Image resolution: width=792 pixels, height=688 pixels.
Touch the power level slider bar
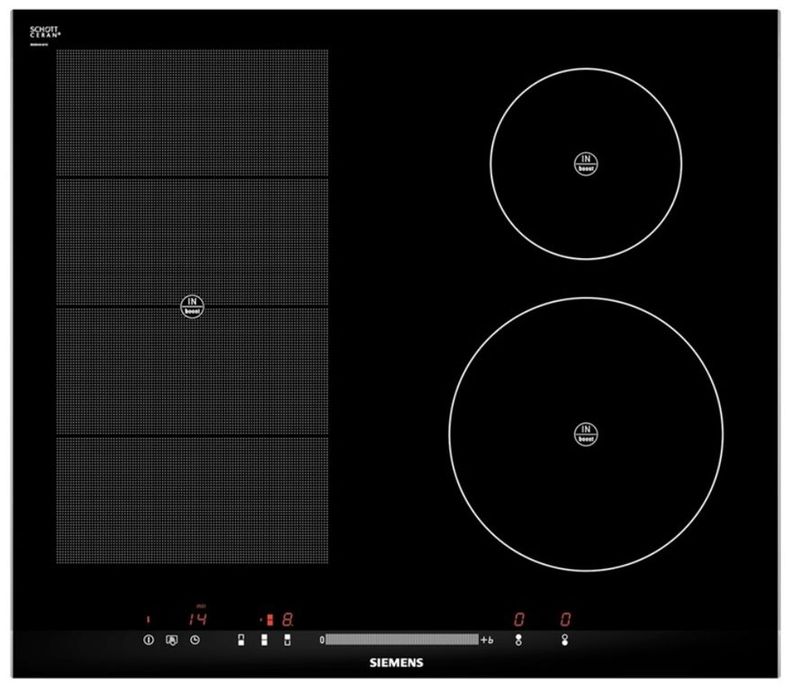click(x=402, y=639)
